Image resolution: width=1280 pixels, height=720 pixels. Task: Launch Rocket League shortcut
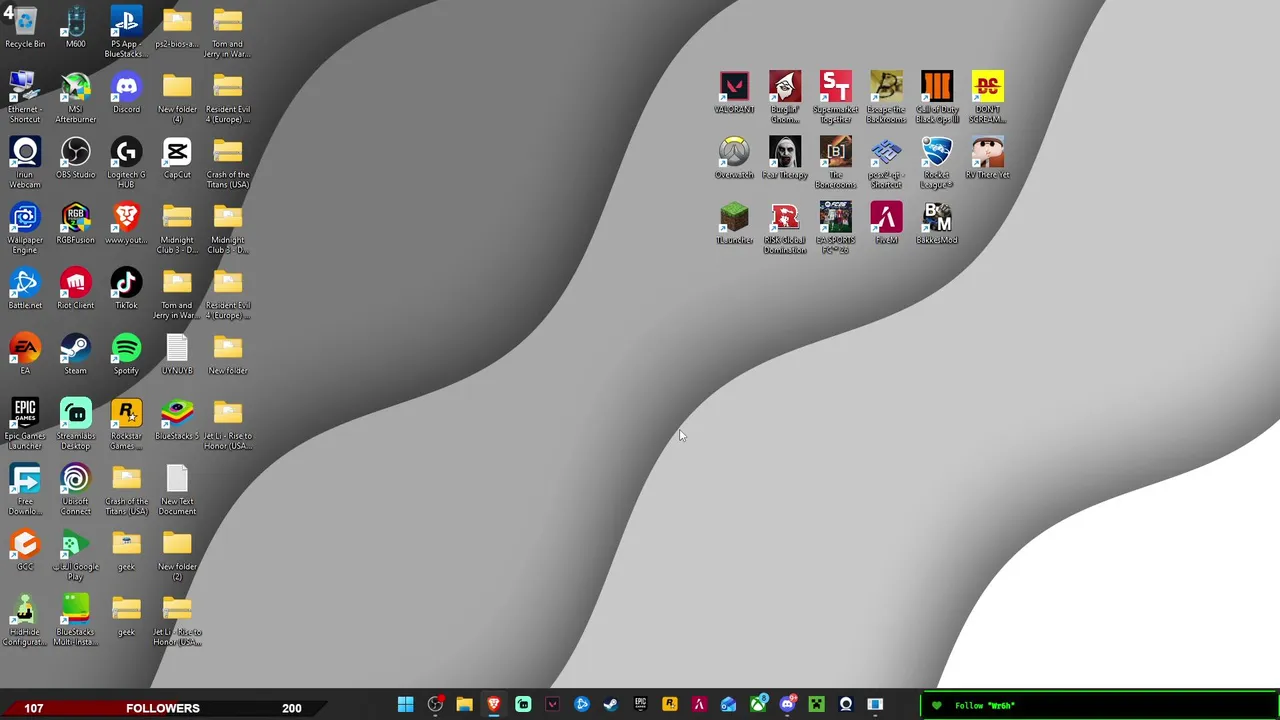tap(937, 162)
